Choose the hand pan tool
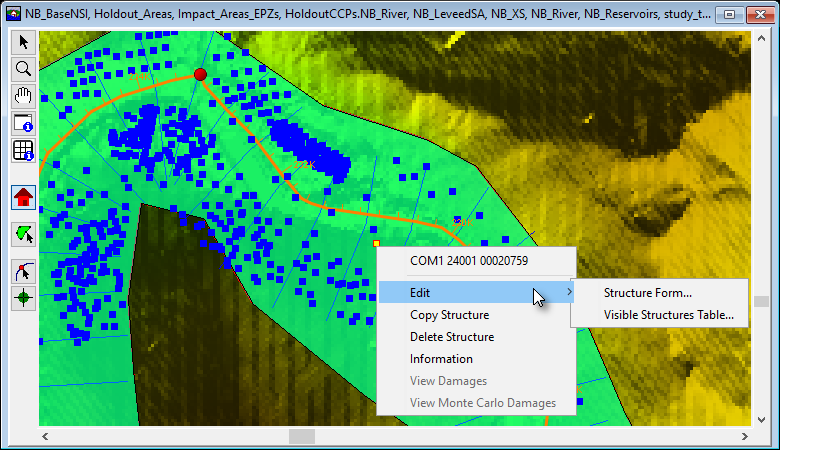840x450 pixels. click(22, 96)
